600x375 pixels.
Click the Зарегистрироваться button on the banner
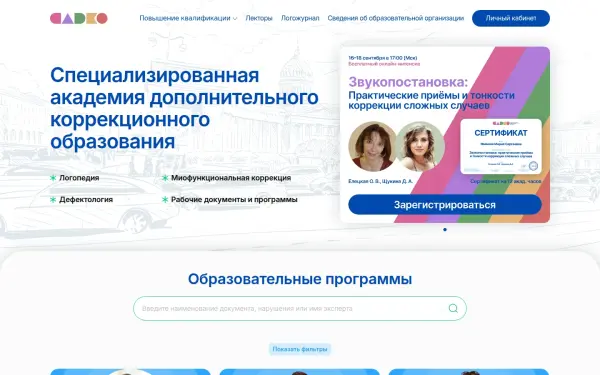(445, 205)
